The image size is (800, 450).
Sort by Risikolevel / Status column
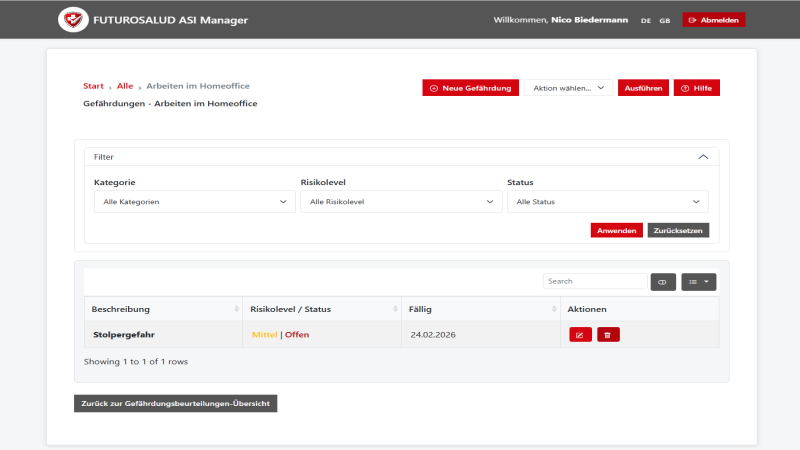322,309
